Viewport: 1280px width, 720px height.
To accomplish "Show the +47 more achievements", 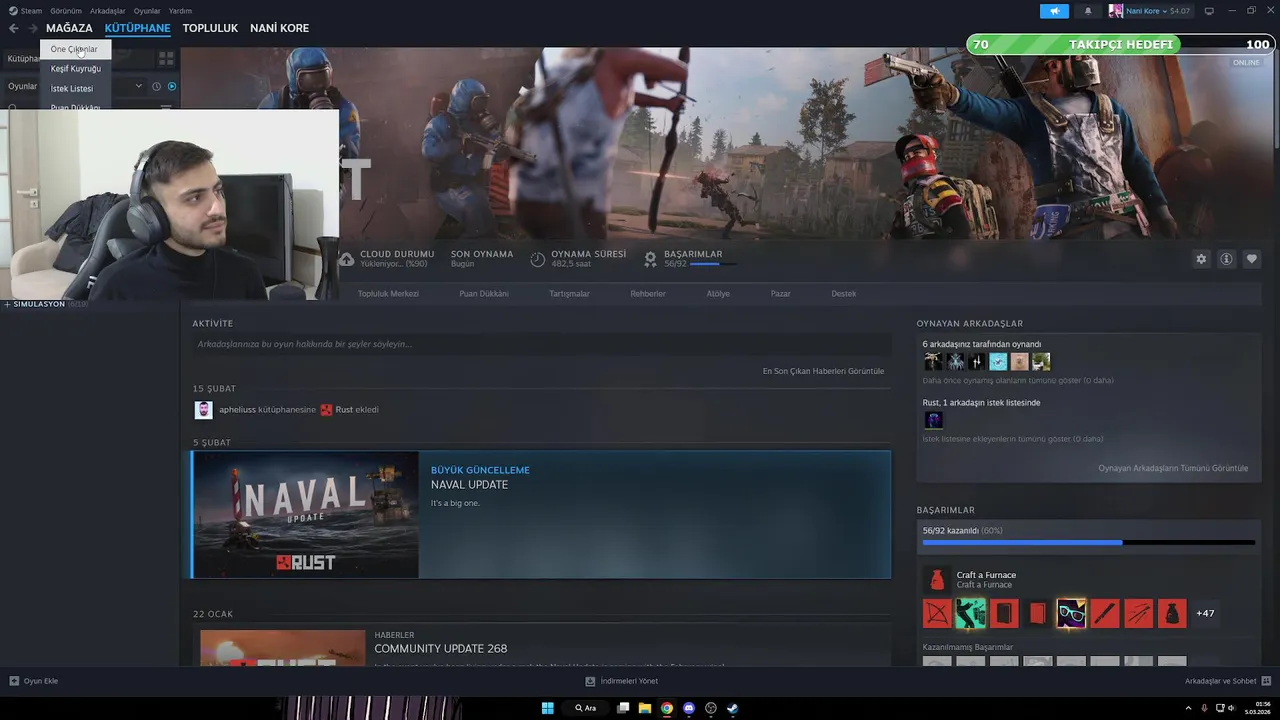I will pyautogui.click(x=1205, y=613).
